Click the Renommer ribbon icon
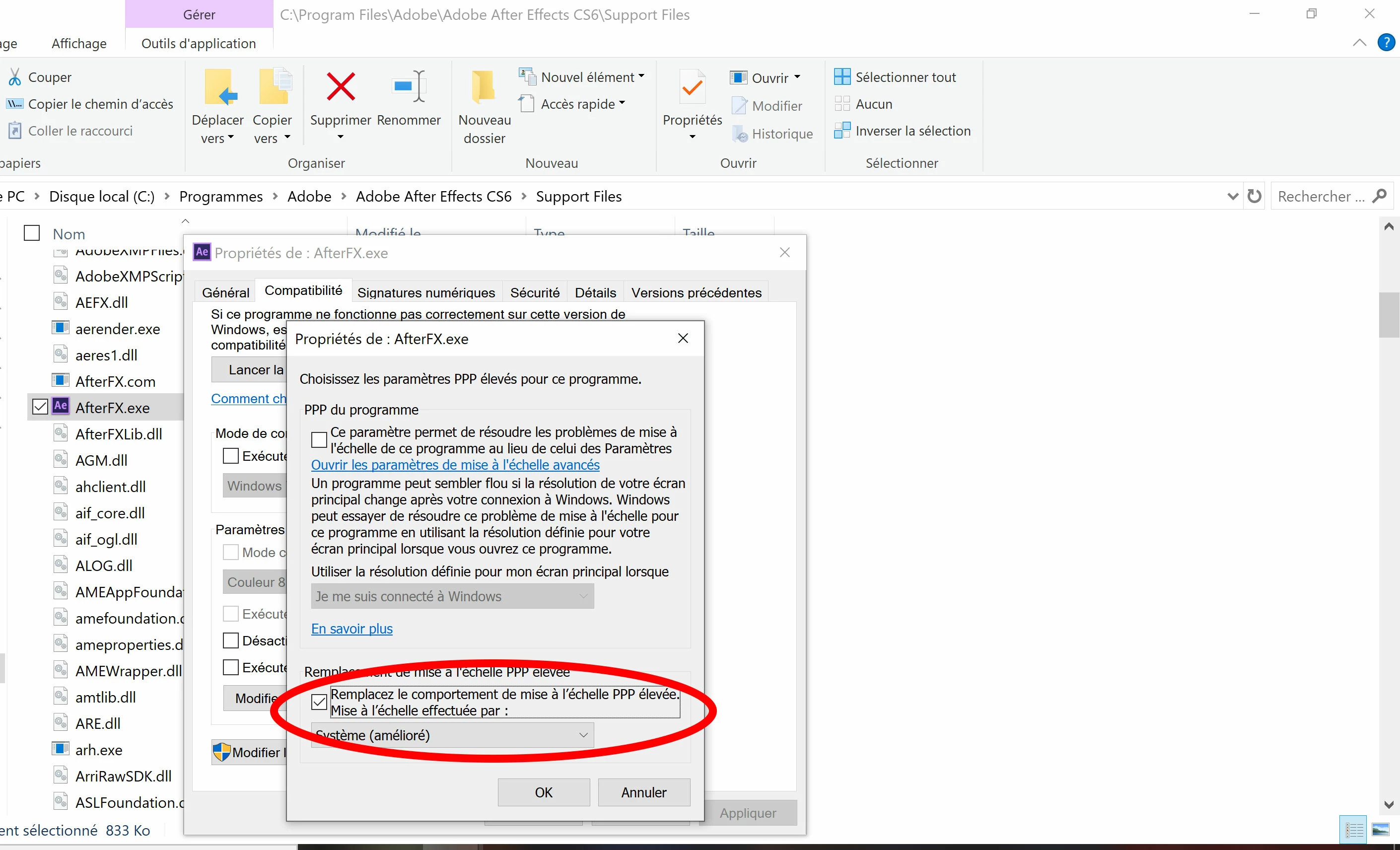1400x850 pixels. [409, 86]
